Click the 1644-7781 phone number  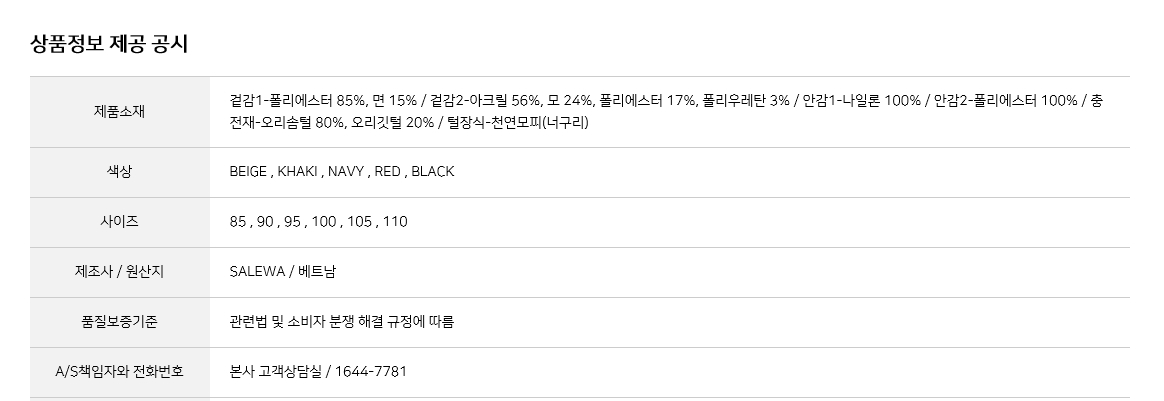tap(372, 372)
